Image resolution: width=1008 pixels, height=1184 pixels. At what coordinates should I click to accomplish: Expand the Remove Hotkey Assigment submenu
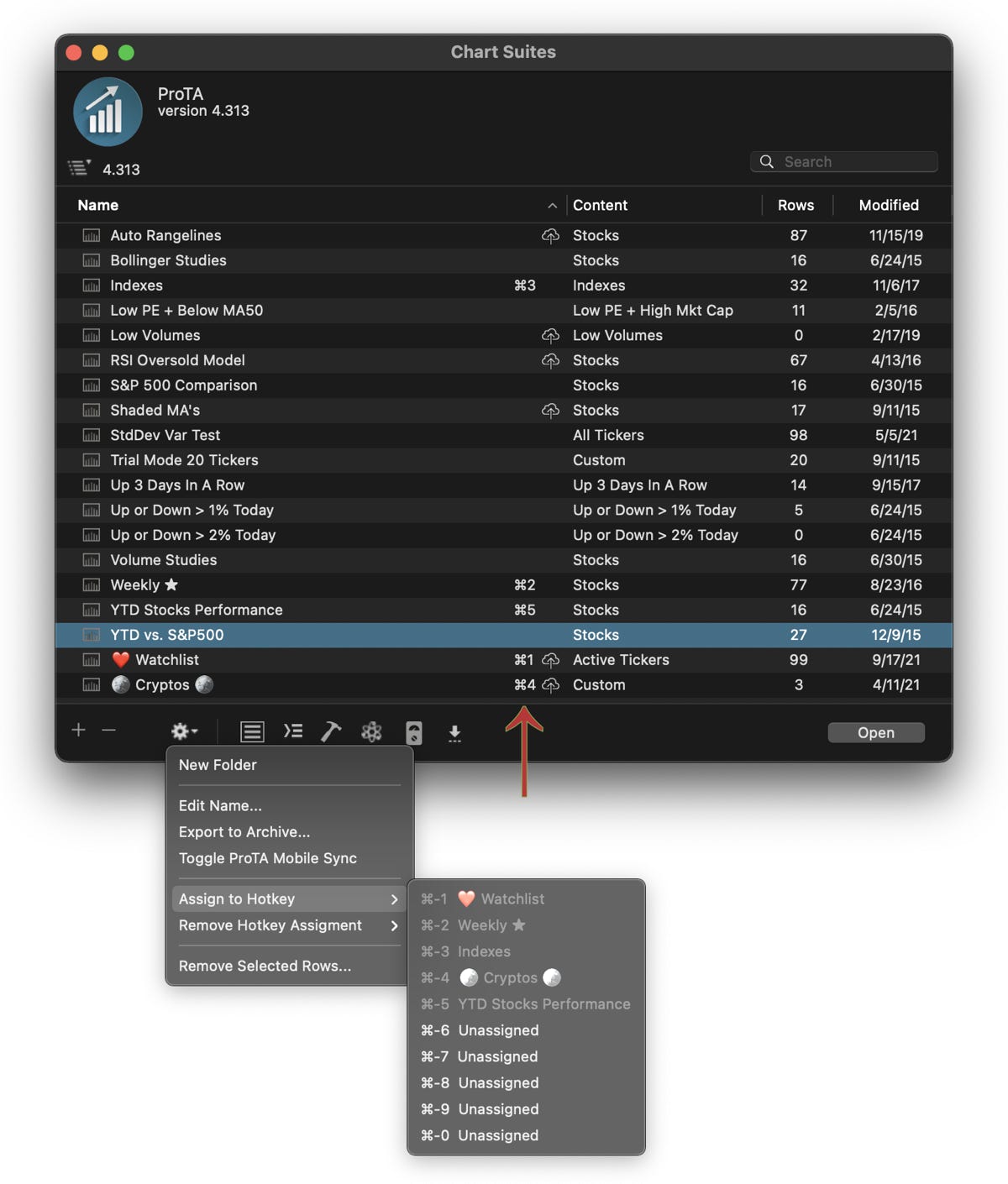tap(287, 925)
